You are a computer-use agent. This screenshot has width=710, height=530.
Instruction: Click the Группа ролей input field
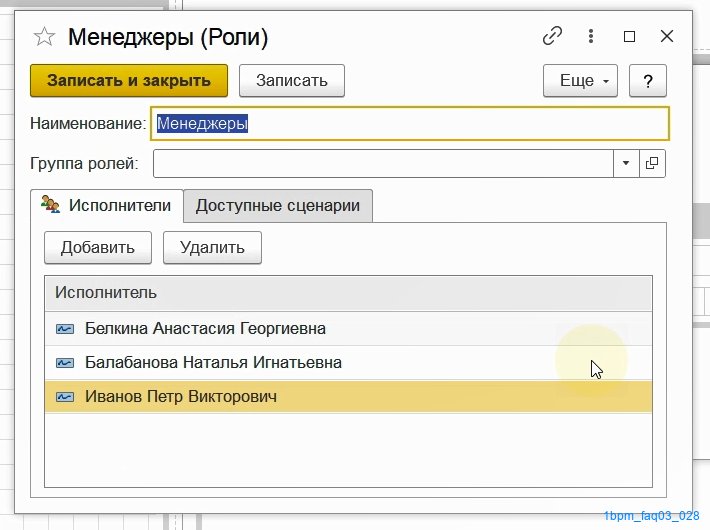pos(383,163)
